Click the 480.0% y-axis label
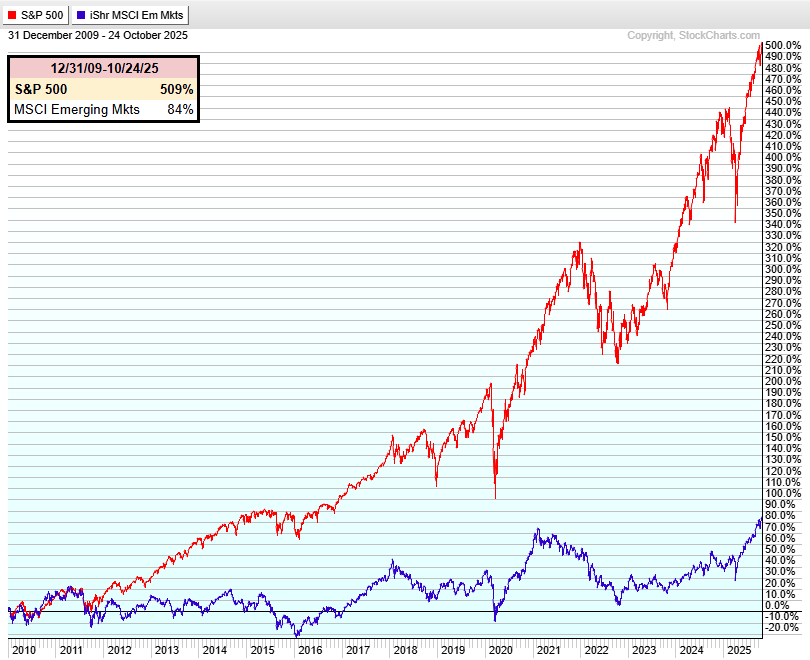This screenshot has height=660, width=810. [783, 68]
